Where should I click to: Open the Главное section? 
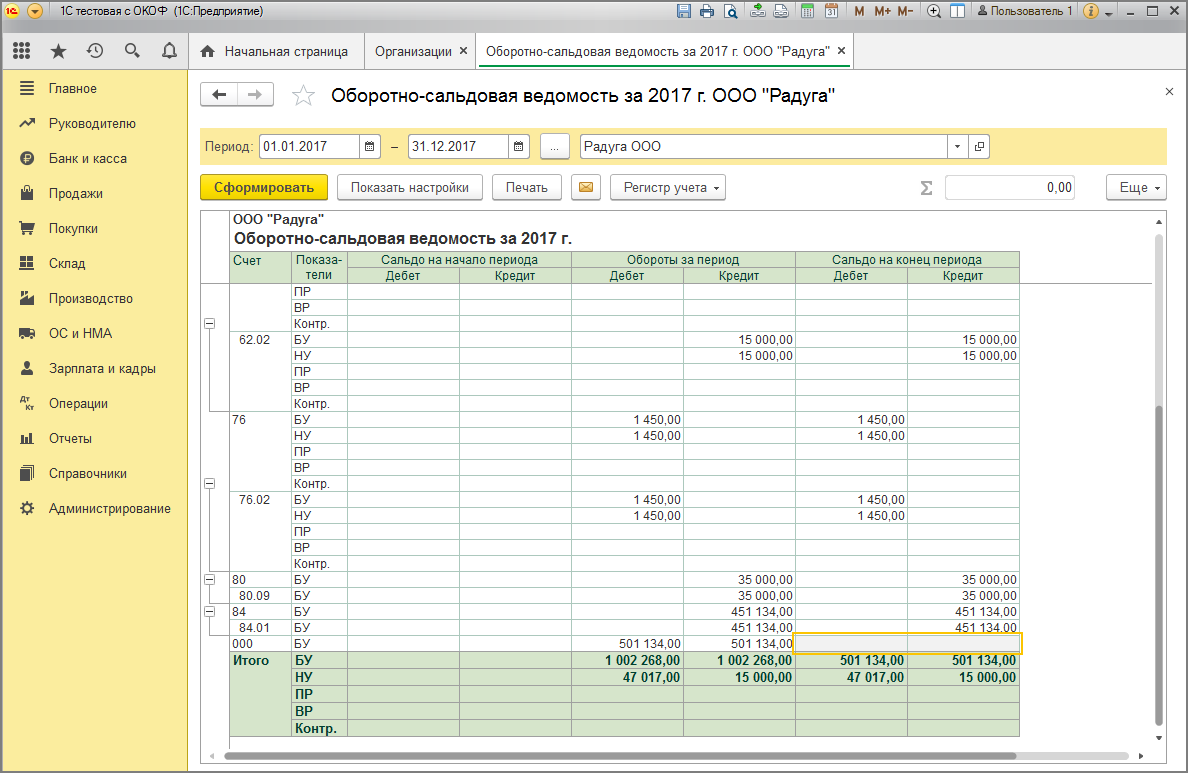[95, 89]
